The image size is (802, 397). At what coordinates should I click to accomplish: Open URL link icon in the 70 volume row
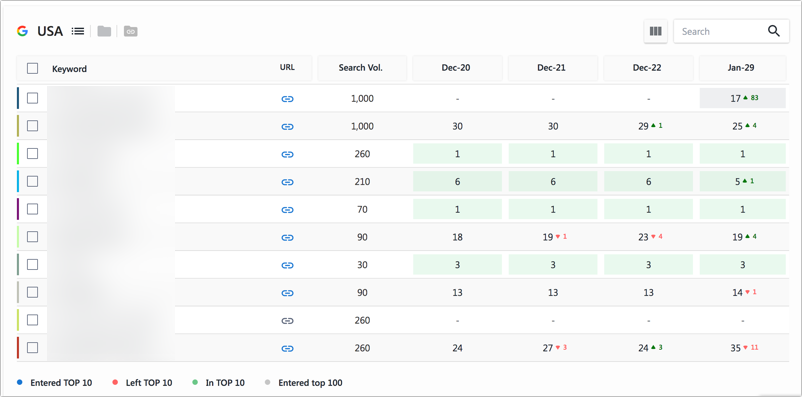(287, 209)
